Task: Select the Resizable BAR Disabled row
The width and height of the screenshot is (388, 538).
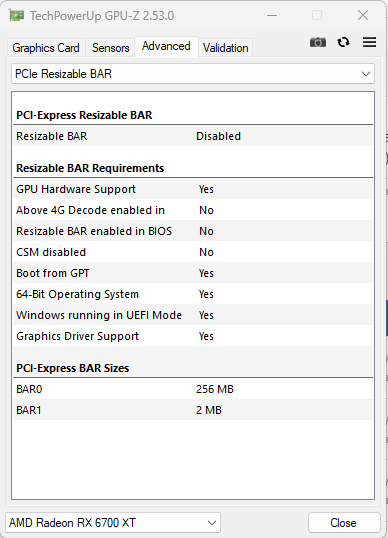Action: (x=193, y=136)
